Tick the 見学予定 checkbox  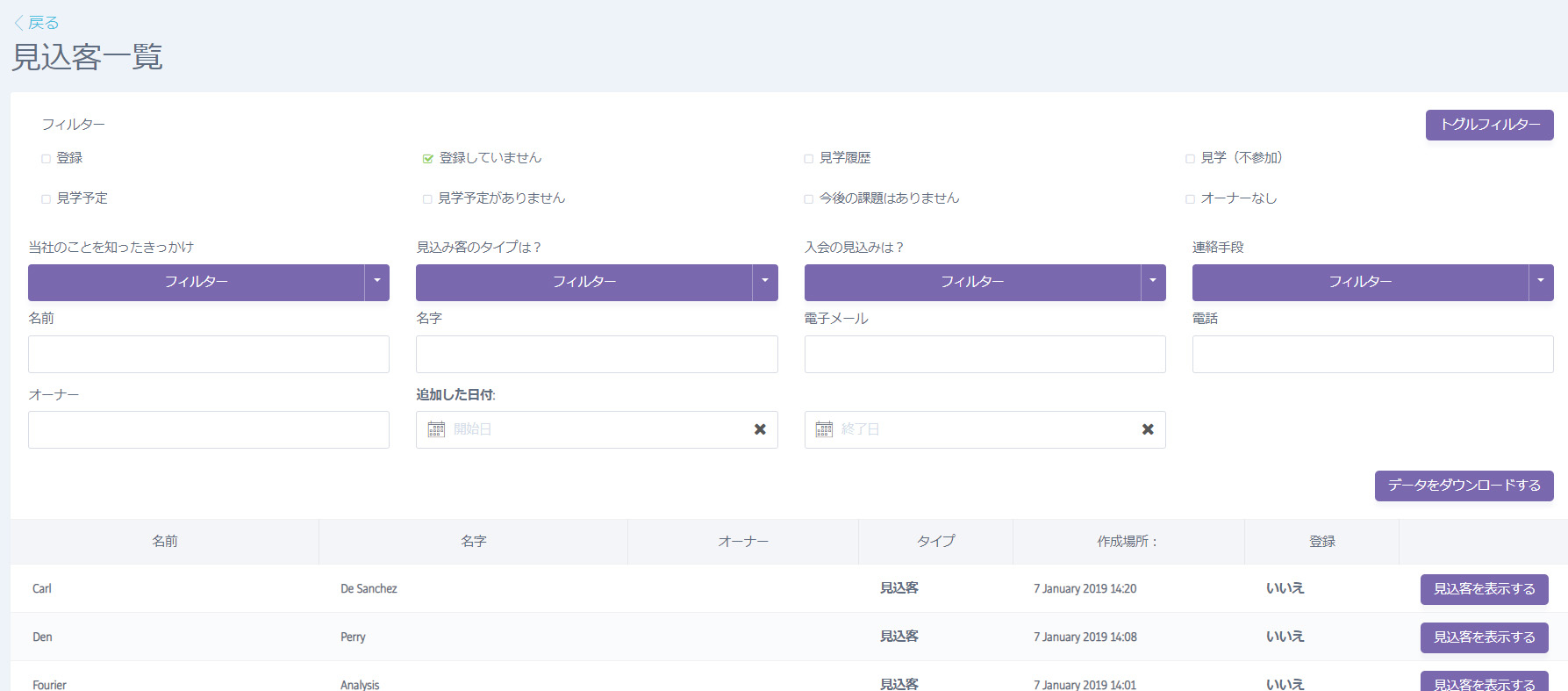46,199
